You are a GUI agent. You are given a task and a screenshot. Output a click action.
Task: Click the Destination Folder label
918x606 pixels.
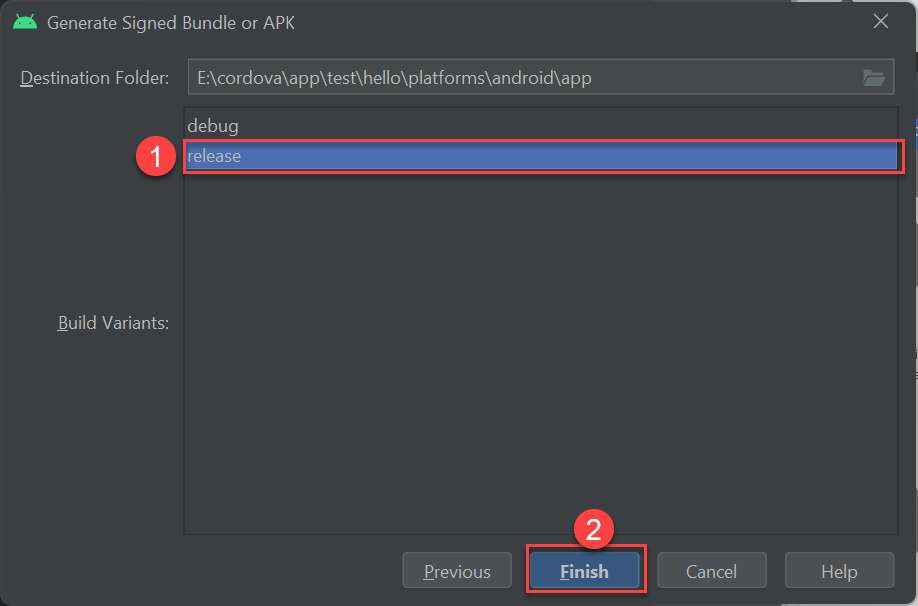[x=95, y=78]
